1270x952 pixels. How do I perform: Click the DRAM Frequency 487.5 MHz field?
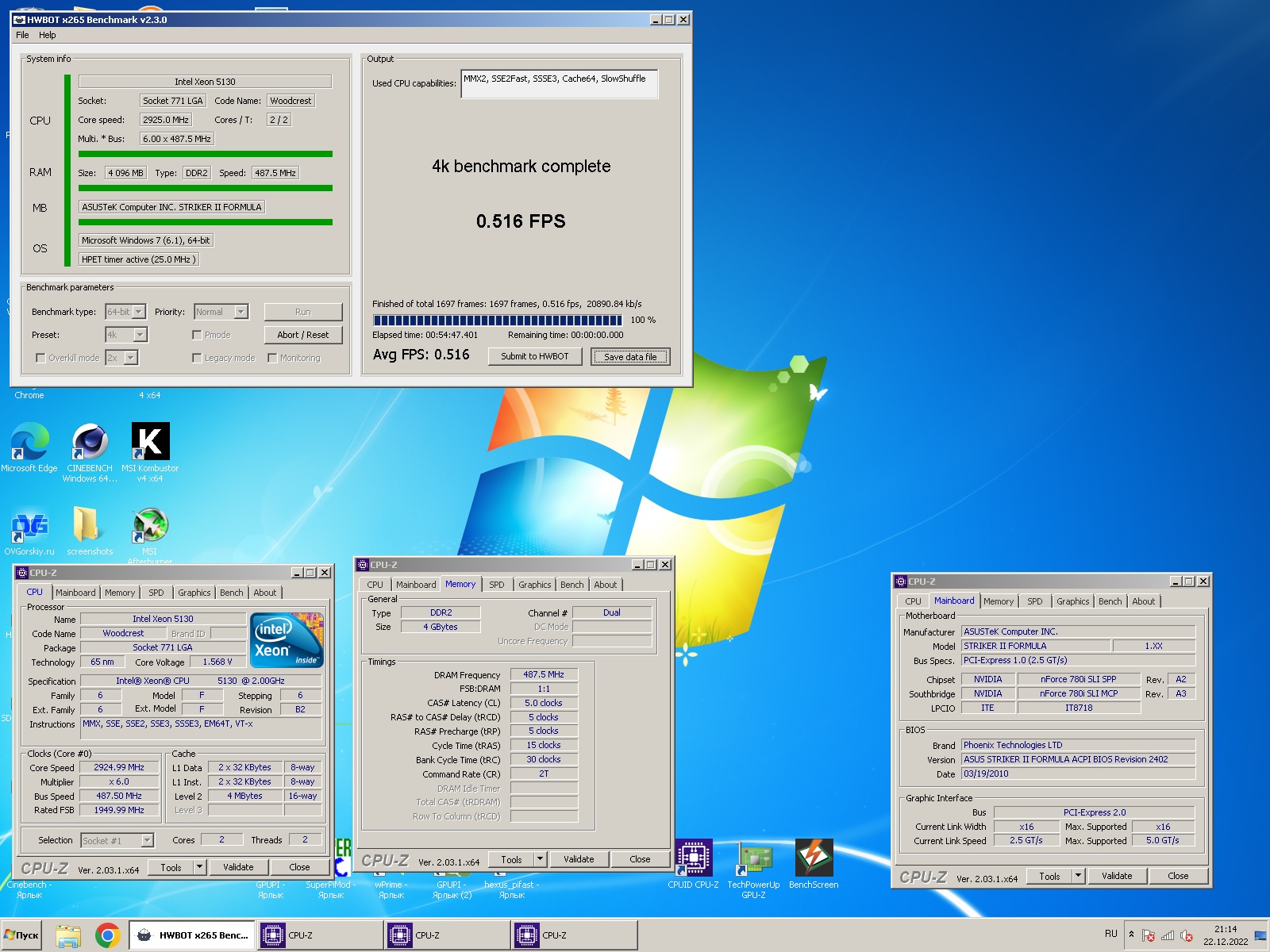[544, 674]
